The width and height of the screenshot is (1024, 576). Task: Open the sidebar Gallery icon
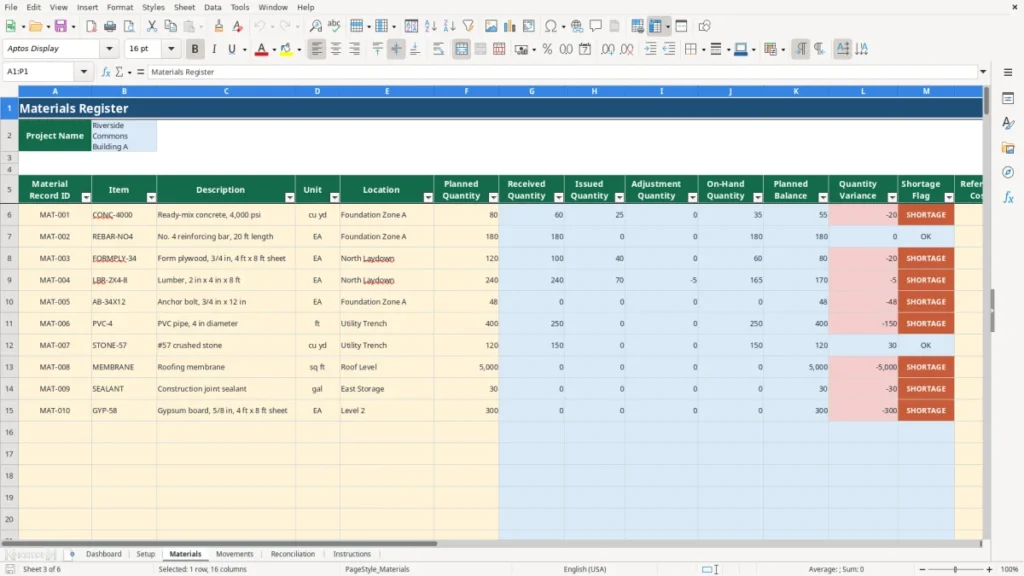click(x=1008, y=148)
